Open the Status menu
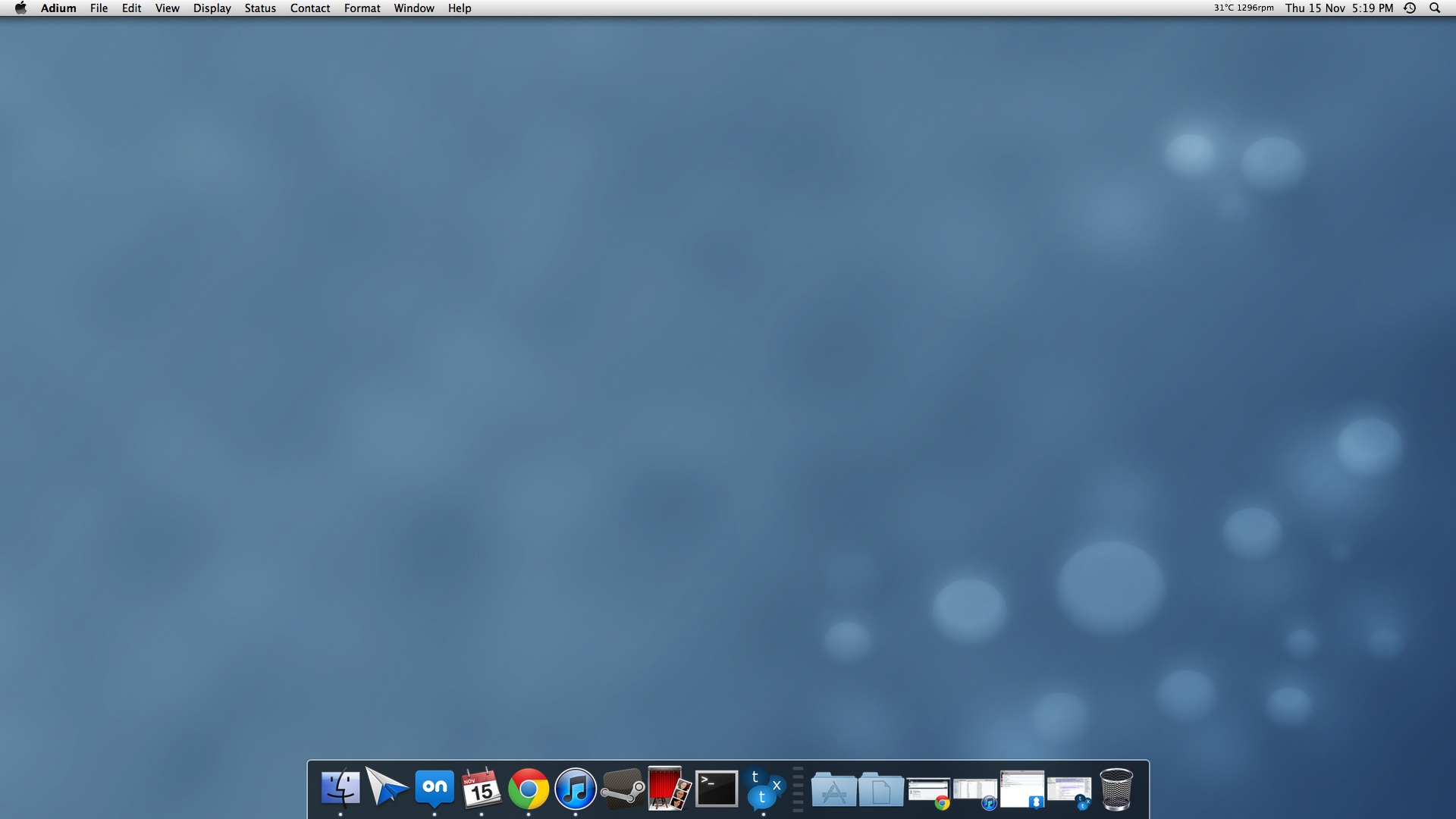This screenshot has height=819, width=1456. [x=259, y=8]
